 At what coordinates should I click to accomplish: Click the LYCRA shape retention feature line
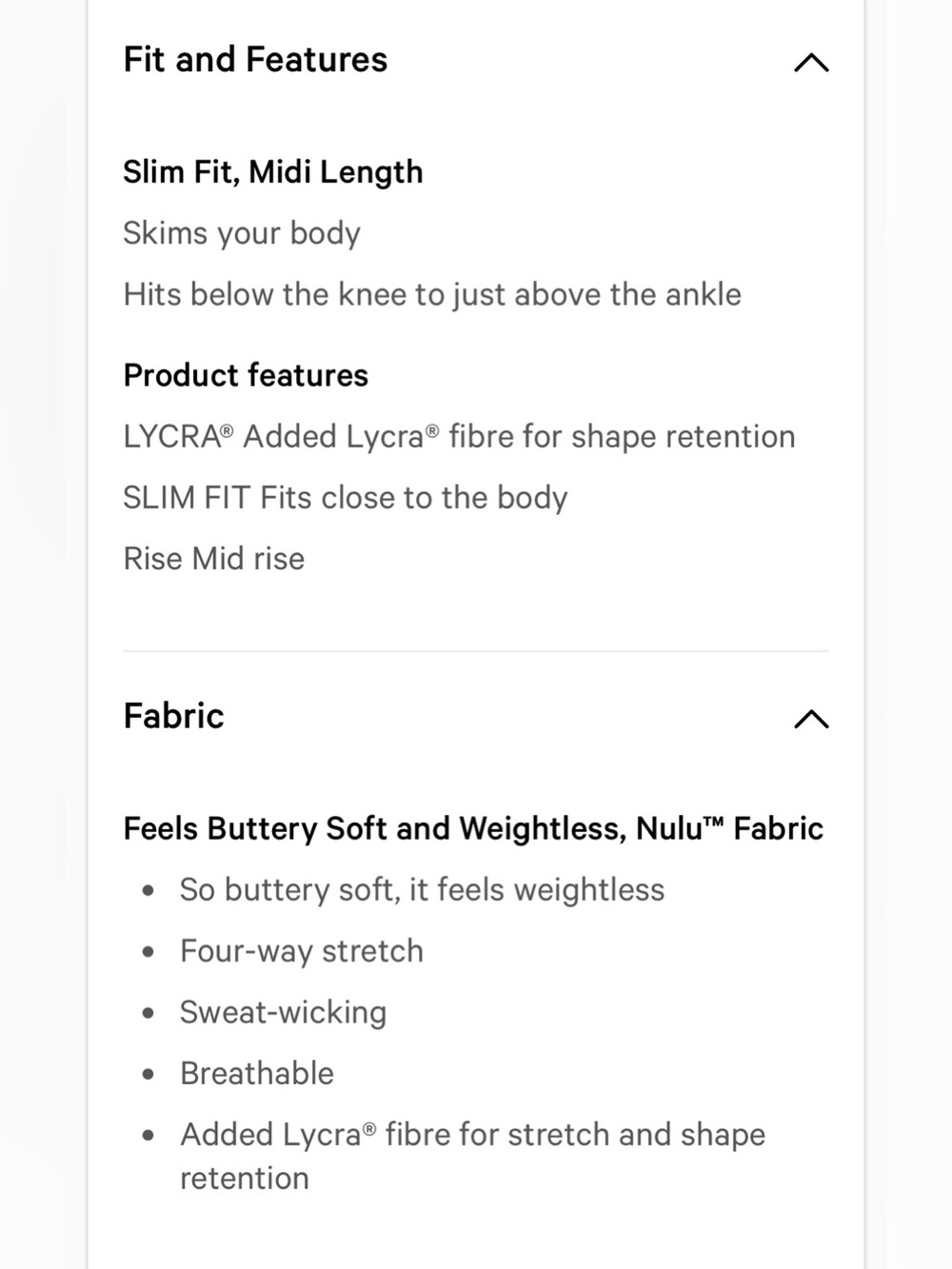click(459, 436)
